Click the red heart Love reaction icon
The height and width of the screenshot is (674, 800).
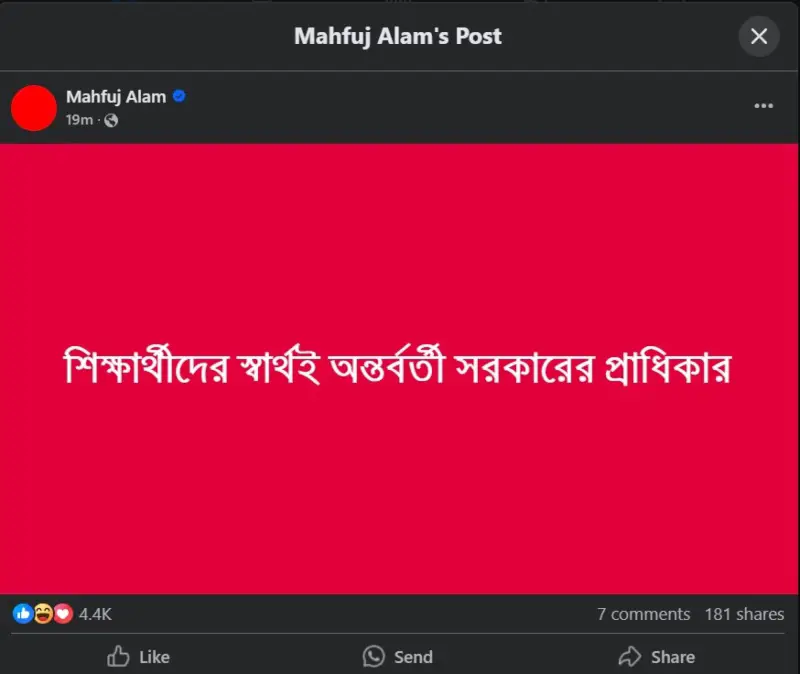point(63,614)
